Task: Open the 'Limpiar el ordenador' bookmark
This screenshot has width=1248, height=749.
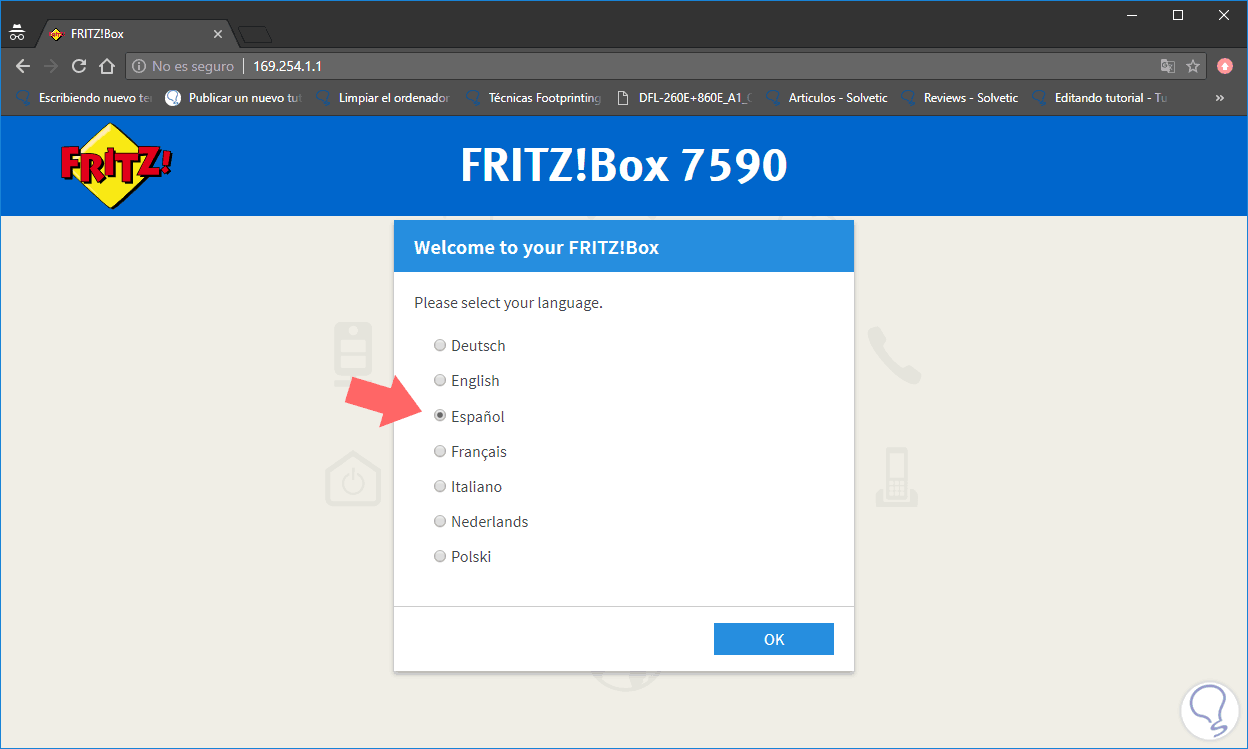Action: pos(384,98)
